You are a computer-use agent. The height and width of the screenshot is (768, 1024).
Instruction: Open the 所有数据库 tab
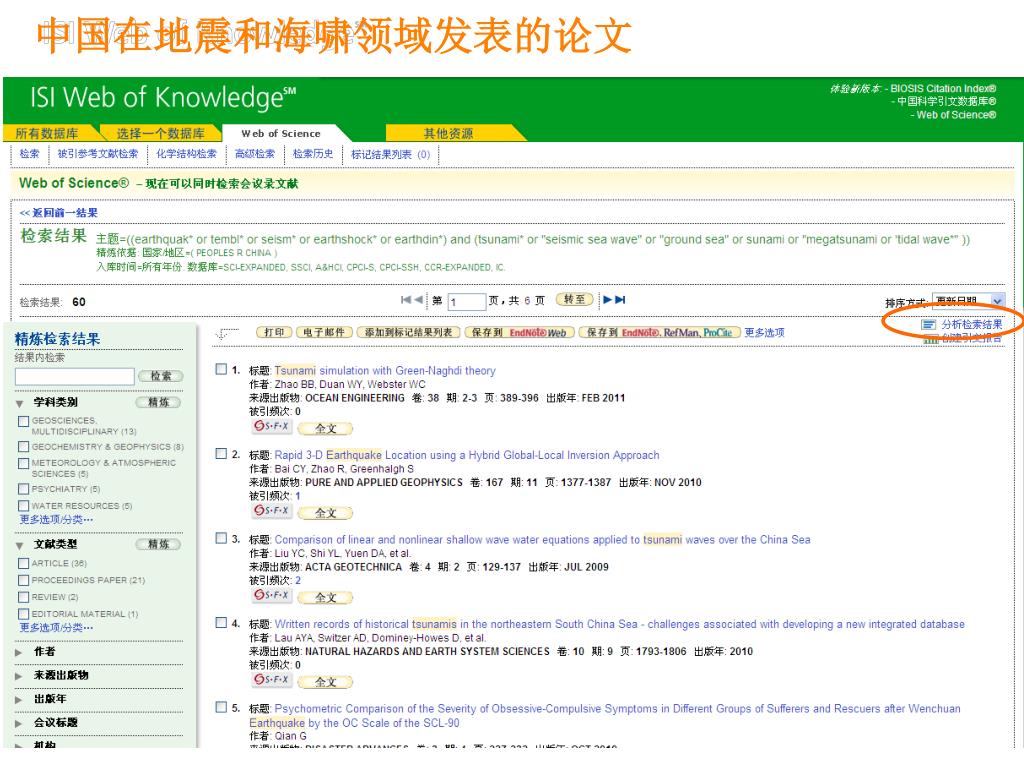pos(47,133)
